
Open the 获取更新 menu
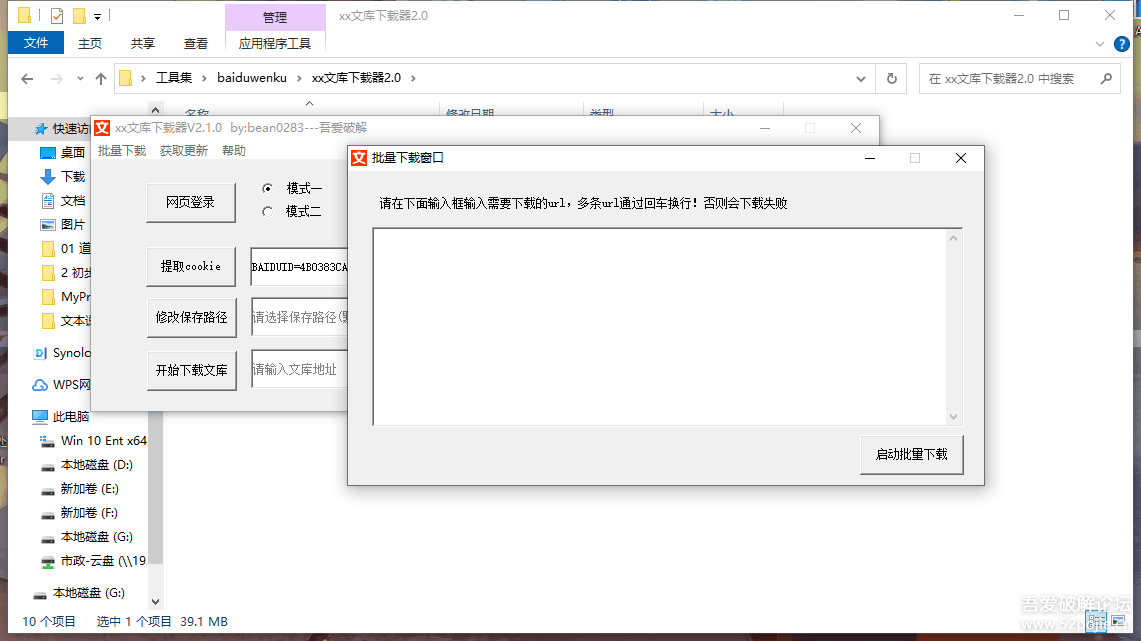click(x=183, y=151)
